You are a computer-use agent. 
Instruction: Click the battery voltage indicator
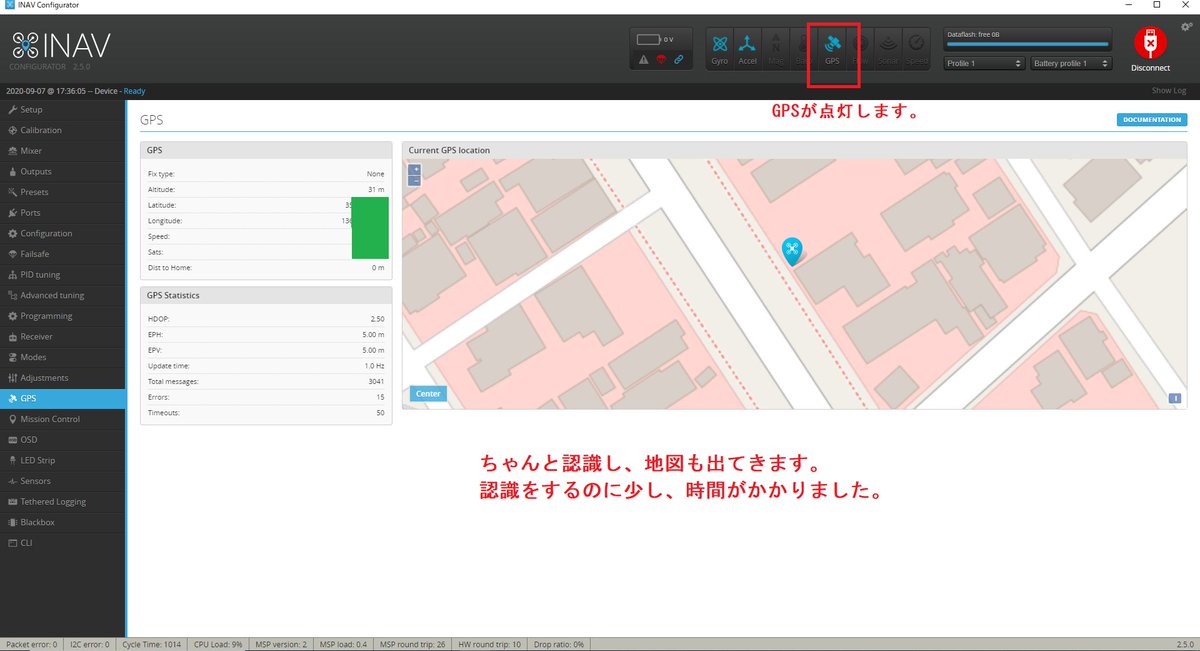(x=656, y=39)
